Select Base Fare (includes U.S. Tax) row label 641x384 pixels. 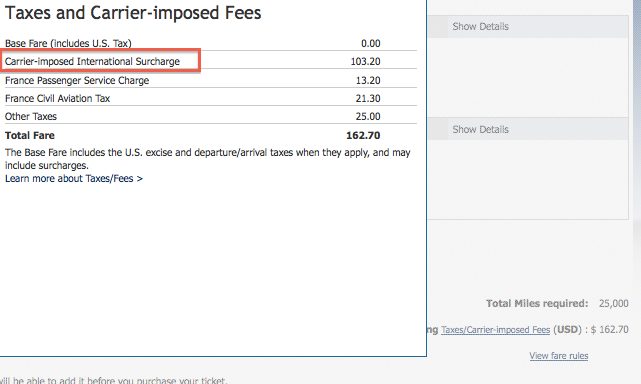[68, 43]
